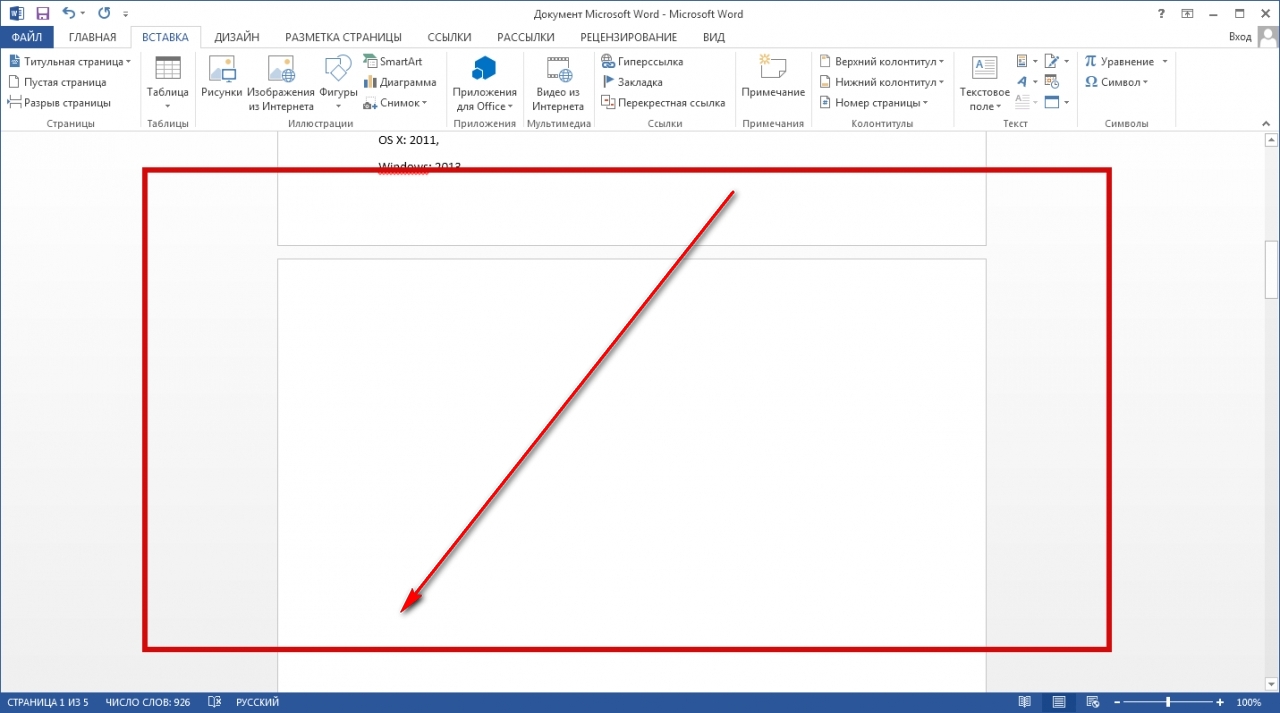
Task: Open the Quick Access Toolbar customization arrow
Action: 125,15
